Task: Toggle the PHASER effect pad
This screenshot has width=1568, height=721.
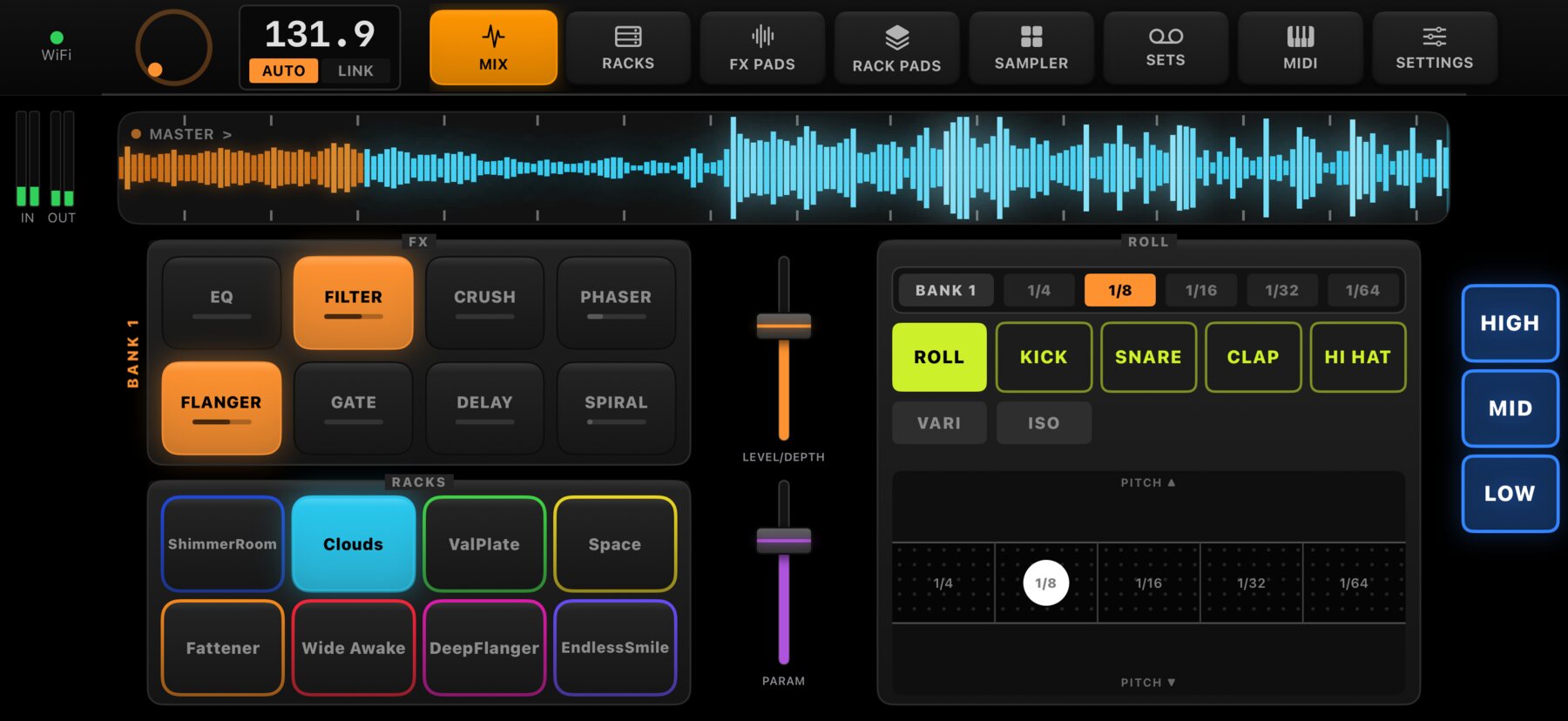Action: pyautogui.click(x=616, y=302)
